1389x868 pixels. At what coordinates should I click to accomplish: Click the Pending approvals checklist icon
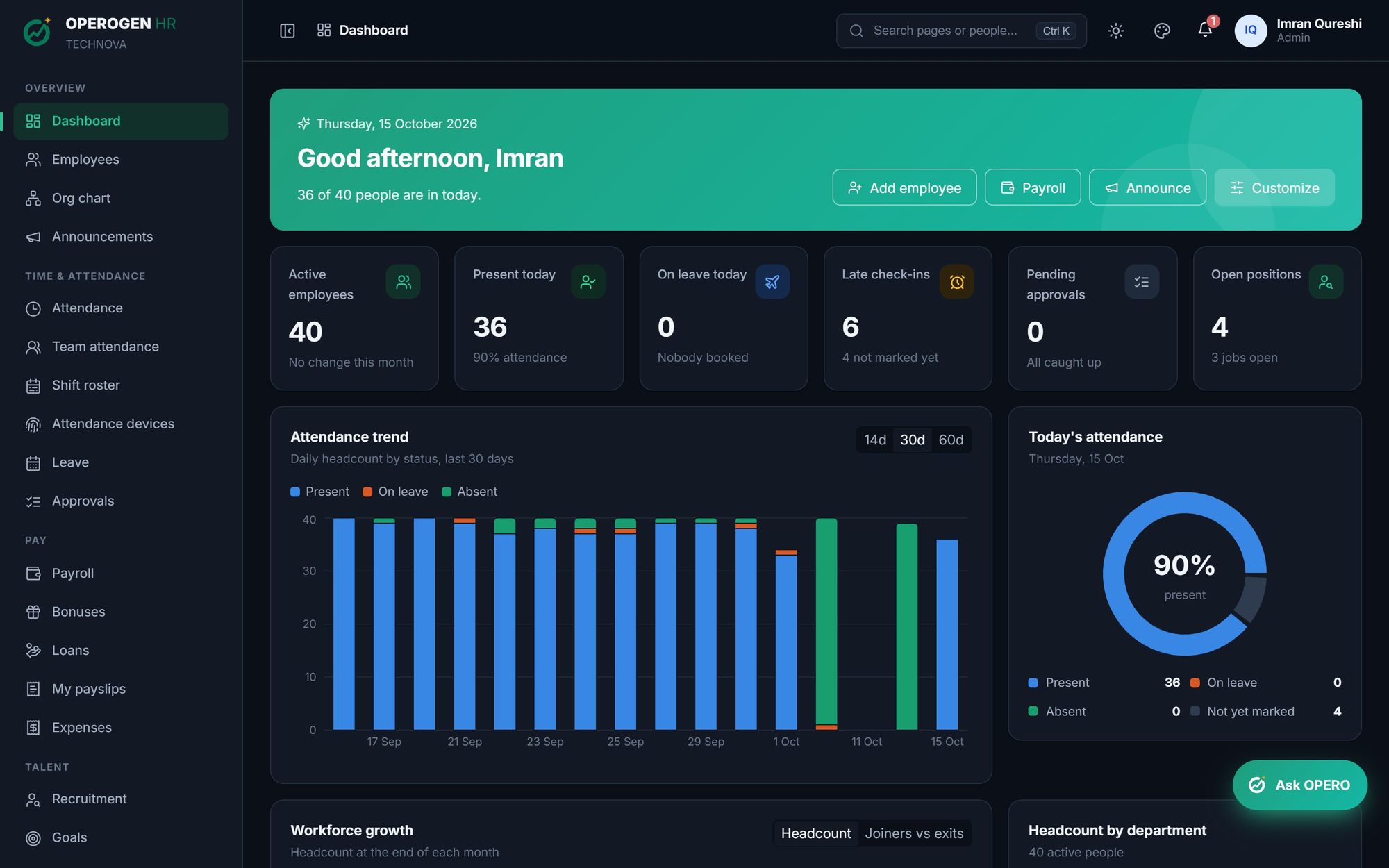[1142, 282]
